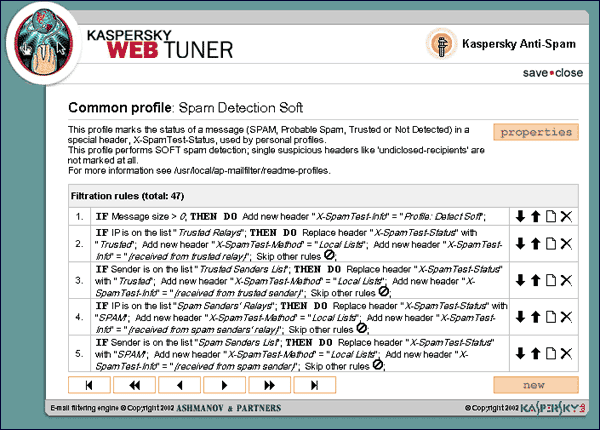Select rule 2 'Trusted Relays' text

point(210,233)
